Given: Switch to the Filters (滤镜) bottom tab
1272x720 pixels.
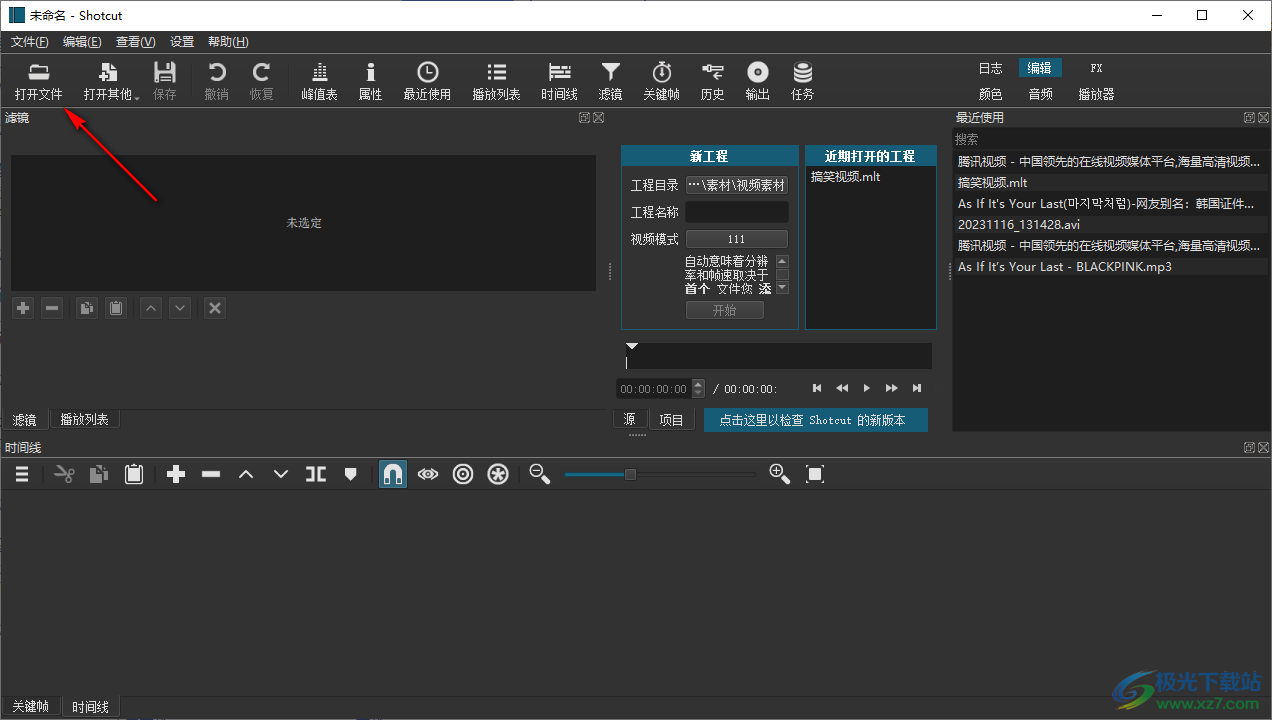Looking at the screenshot, I should pyautogui.click(x=24, y=420).
